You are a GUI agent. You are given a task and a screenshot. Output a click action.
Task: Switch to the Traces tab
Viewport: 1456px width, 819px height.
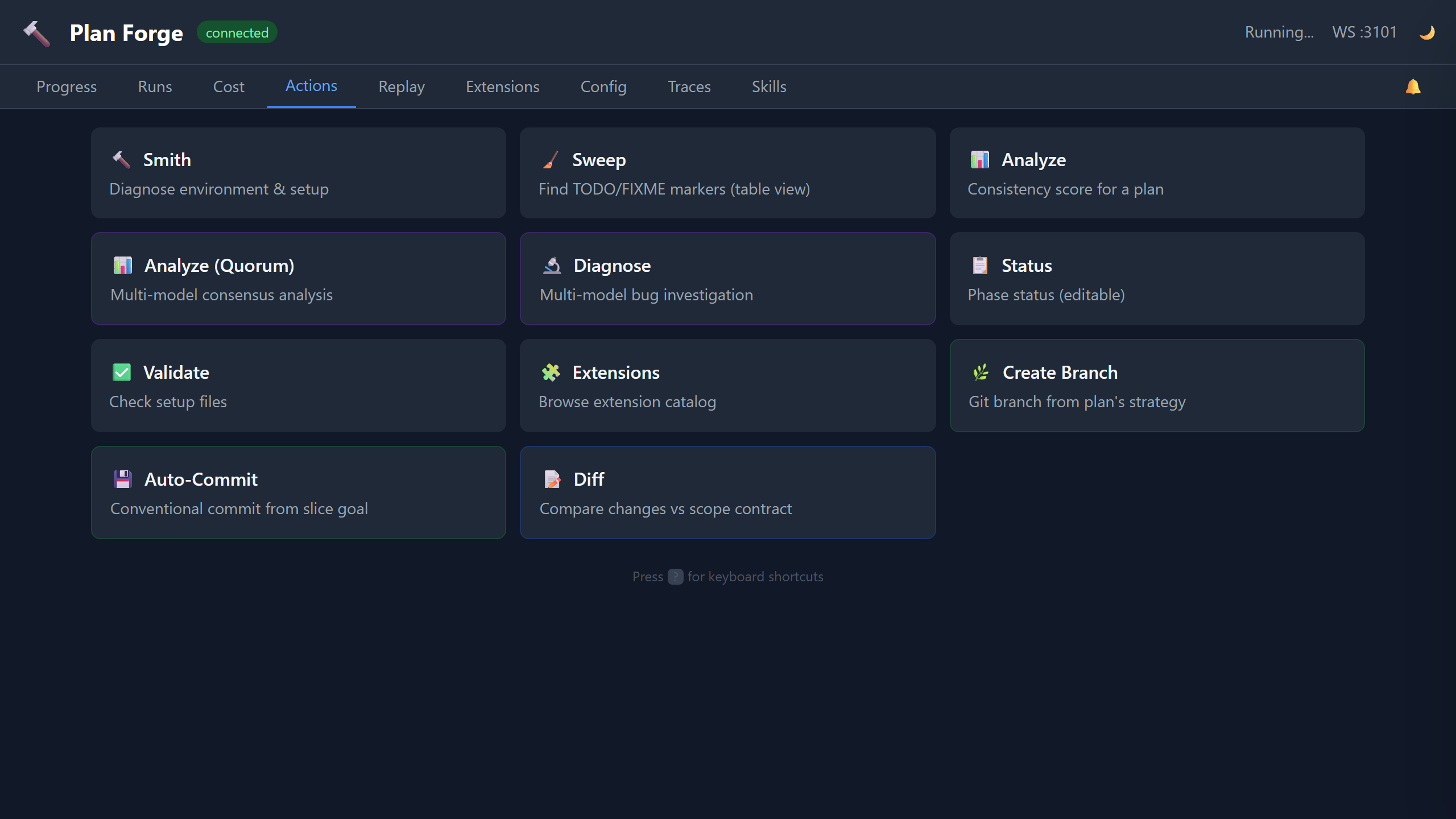[x=689, y=86]
